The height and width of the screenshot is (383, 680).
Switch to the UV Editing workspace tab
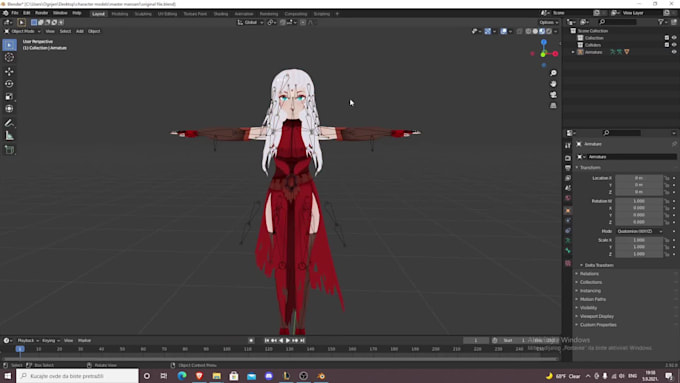pos(167,14)
